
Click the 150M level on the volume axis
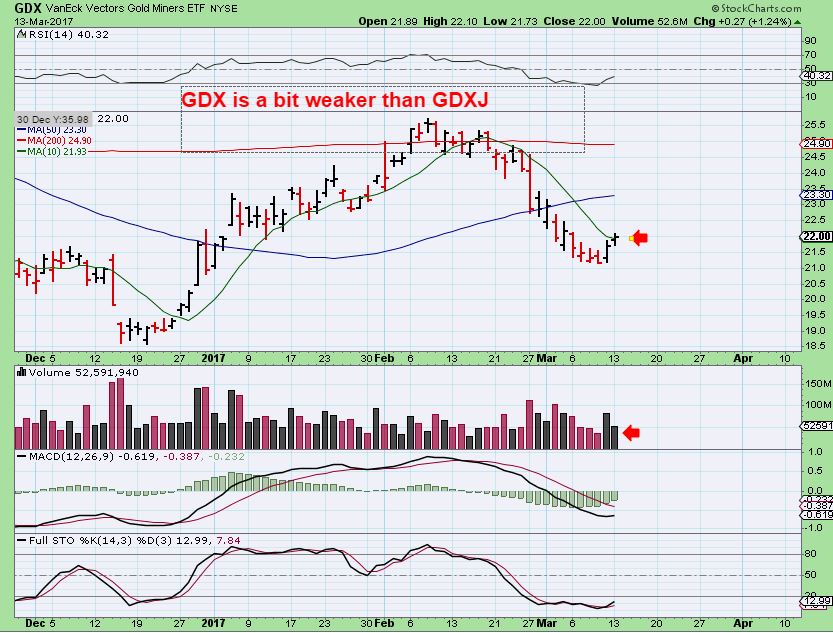pyautogui.click(x=818, y=383)
